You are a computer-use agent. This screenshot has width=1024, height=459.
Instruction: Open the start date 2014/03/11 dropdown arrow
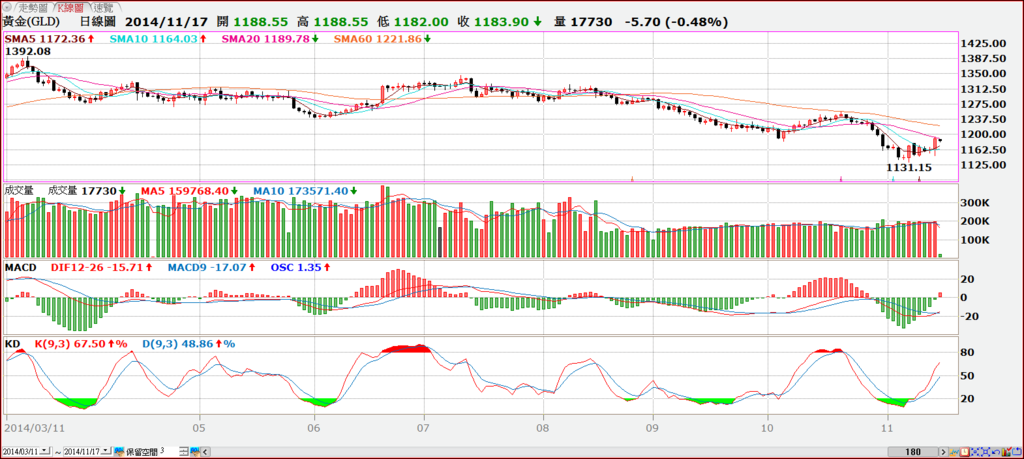45,451
